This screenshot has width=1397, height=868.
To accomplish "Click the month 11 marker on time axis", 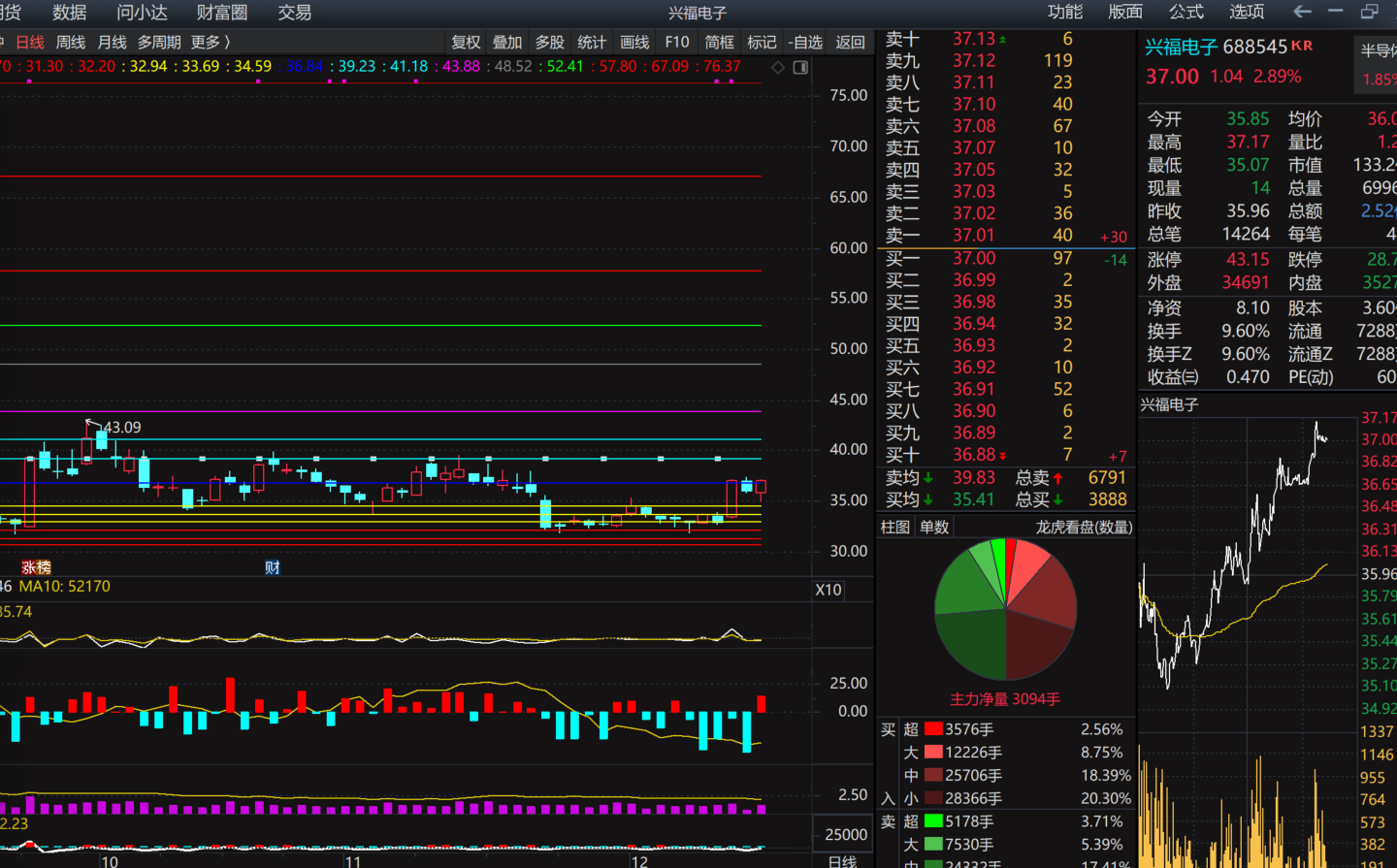I will pos(353,861).
